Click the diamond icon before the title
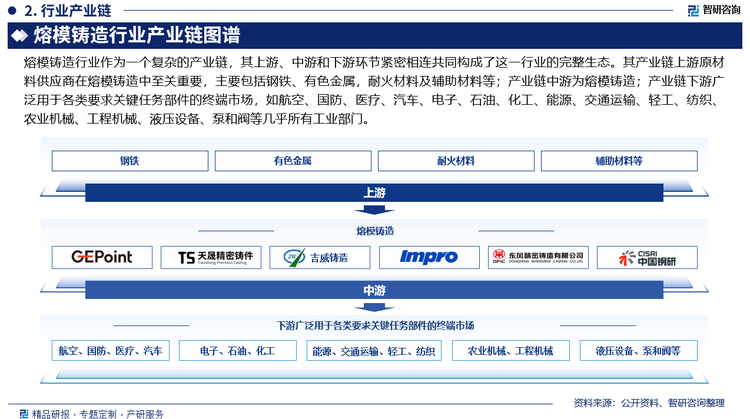 (19, 35)
